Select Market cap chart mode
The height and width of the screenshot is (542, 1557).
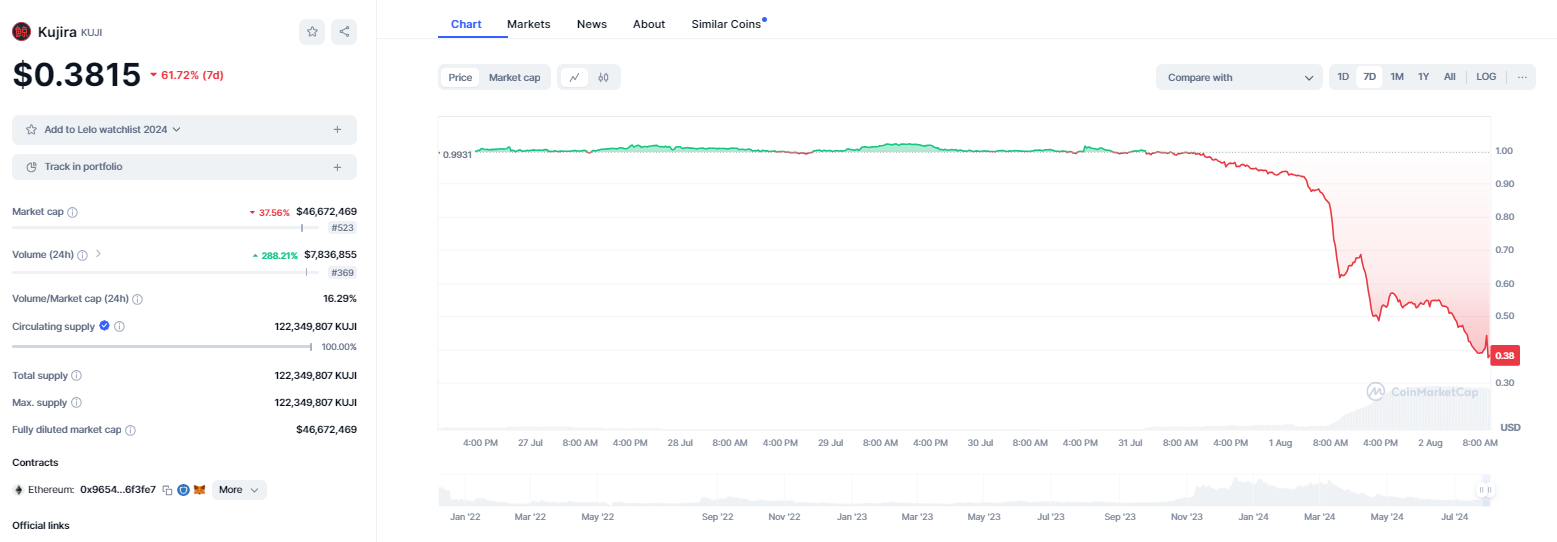(x=514, y=77)
